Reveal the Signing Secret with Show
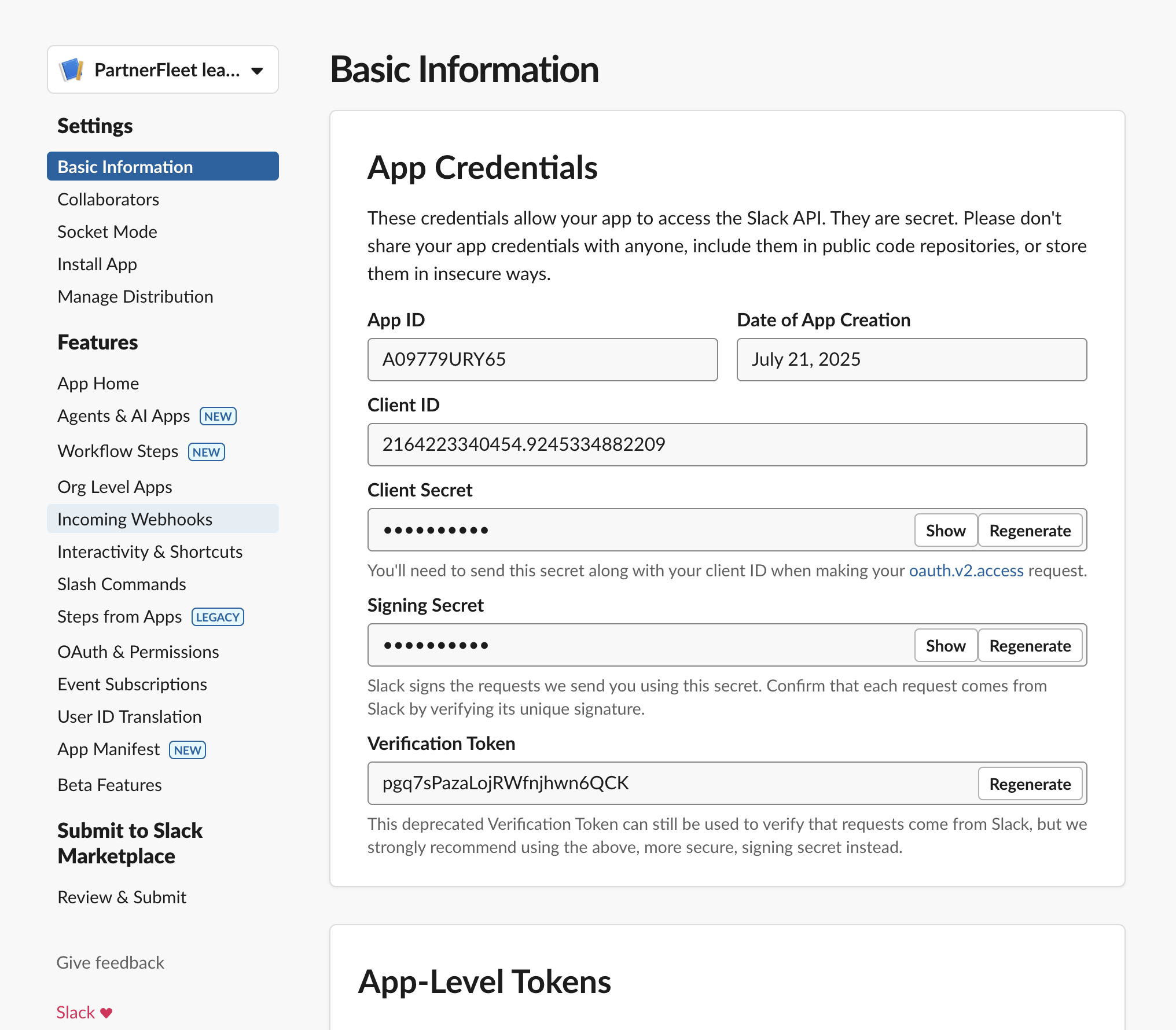Viewport: 1176px width, 1030px height. (x=946, y=645)
